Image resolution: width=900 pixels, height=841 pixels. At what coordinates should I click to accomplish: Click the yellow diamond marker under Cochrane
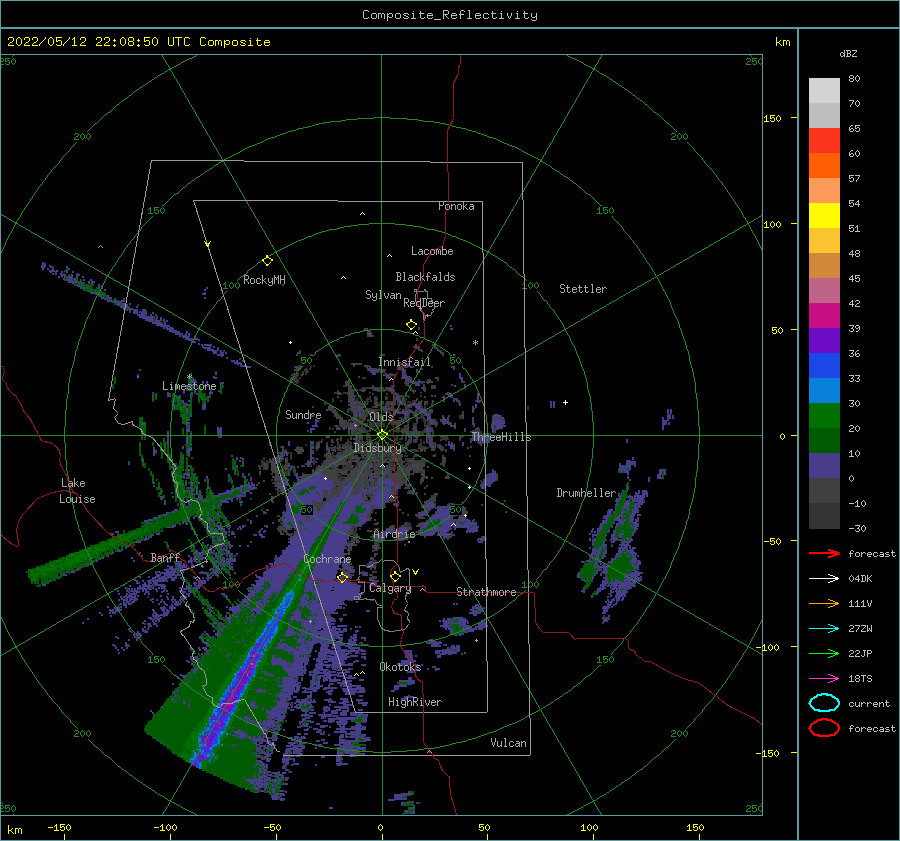click(342, 577)
